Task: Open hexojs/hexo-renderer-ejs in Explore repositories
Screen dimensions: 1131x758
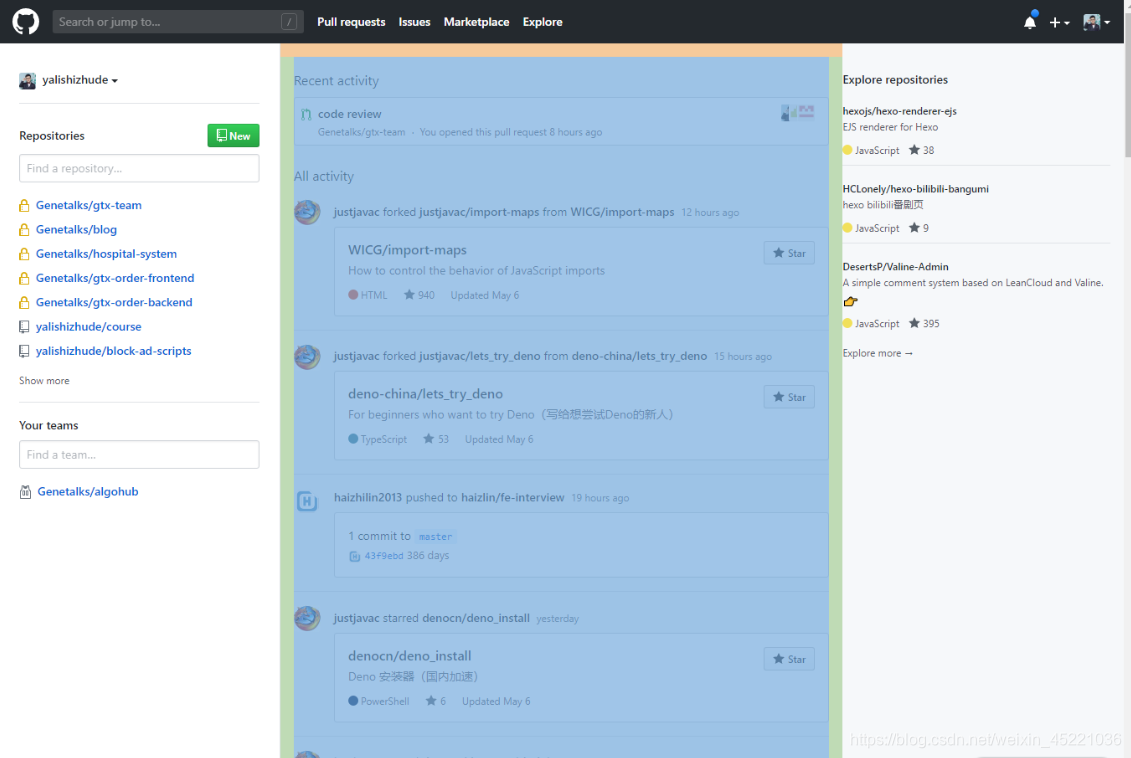Action: [x=899, y=111]
